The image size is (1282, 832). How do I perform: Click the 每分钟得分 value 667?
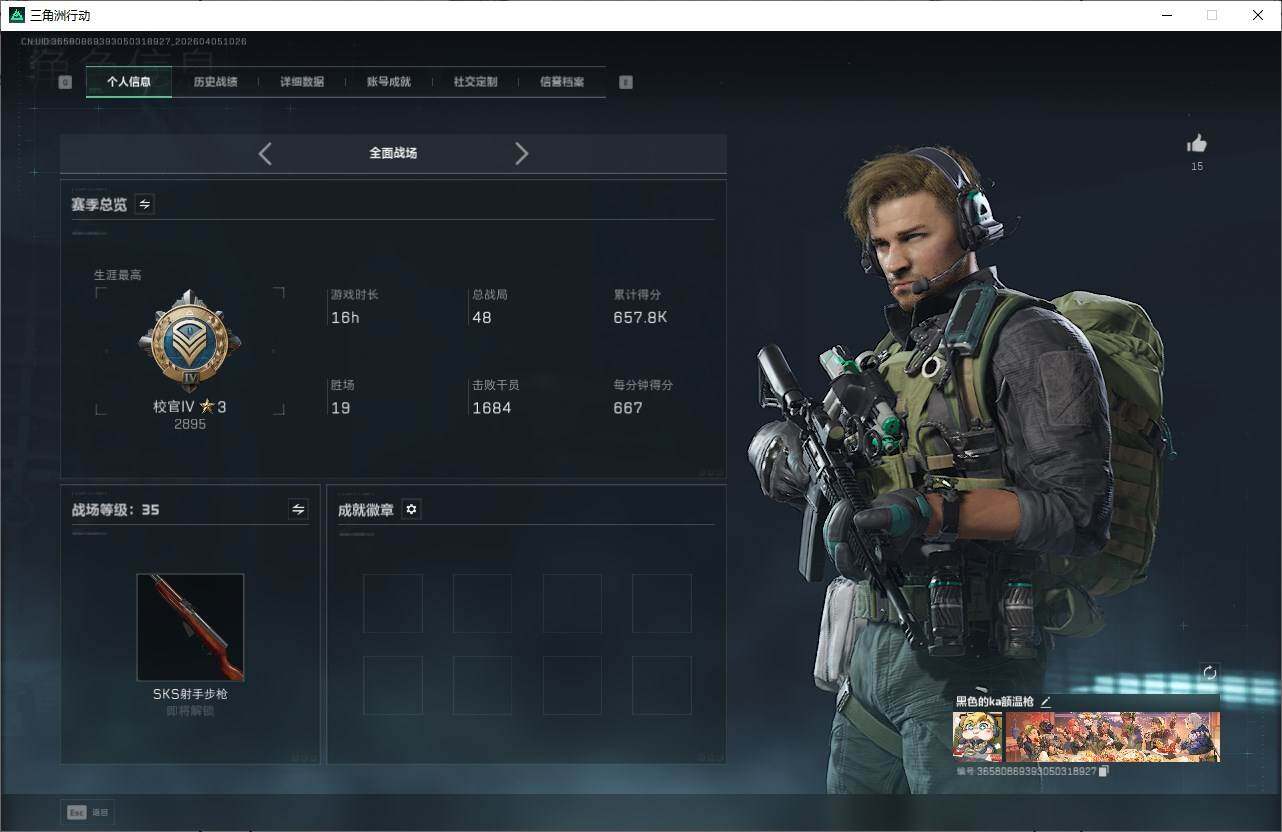click(x=628, y=407)
